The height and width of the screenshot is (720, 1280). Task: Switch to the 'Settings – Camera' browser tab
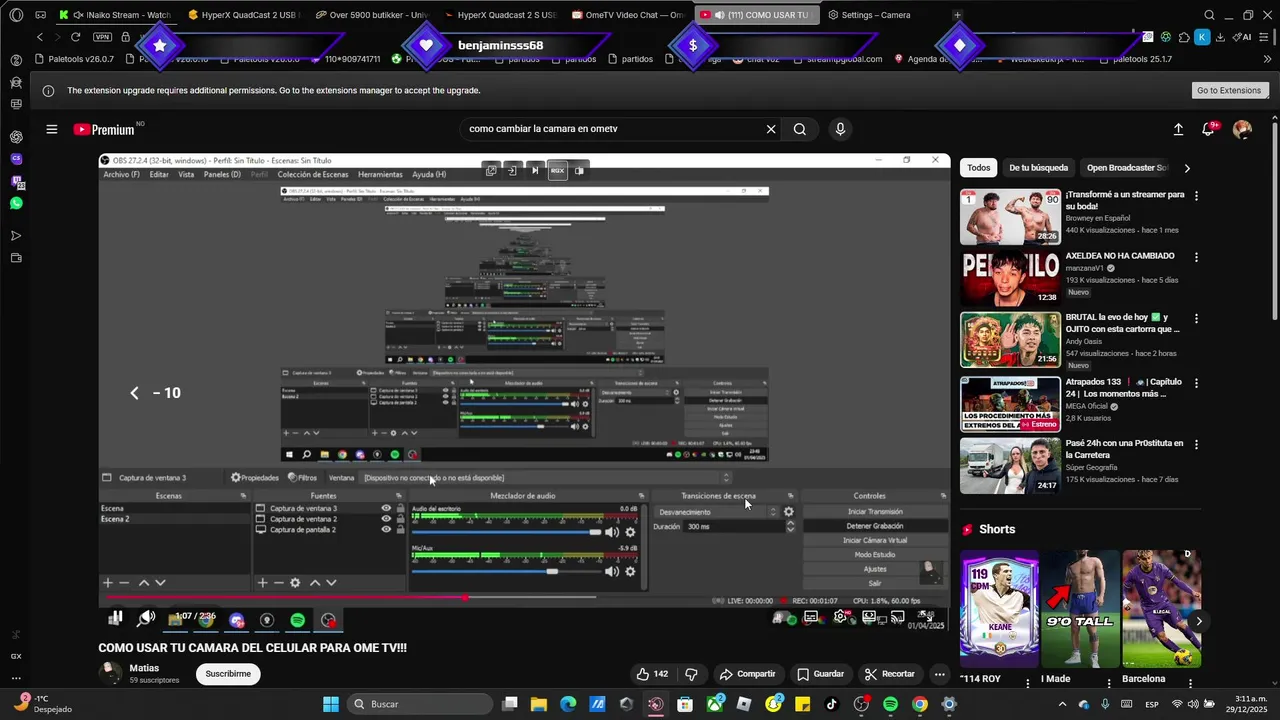click(877, 15)
